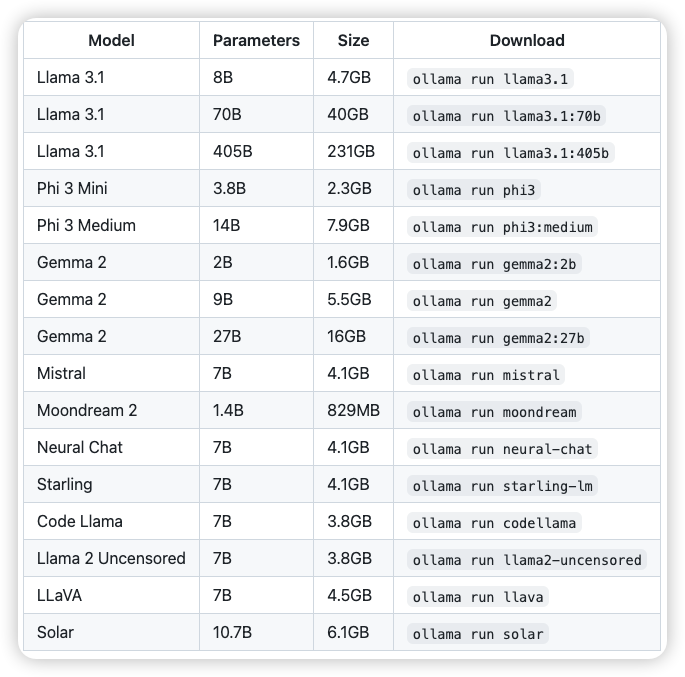Select the 'ollama run mistral' code snippet
Viewport: 685px width, 677px height.
click(487, 375)
